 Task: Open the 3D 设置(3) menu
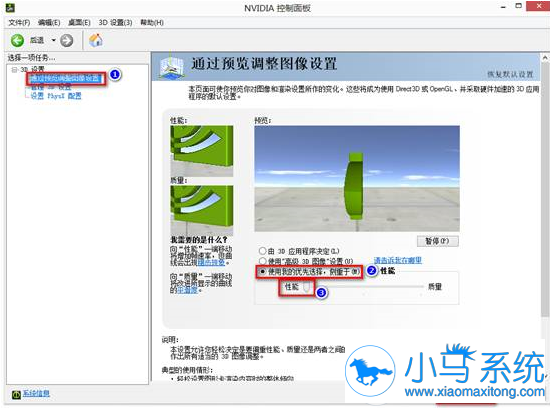(115, 22)
